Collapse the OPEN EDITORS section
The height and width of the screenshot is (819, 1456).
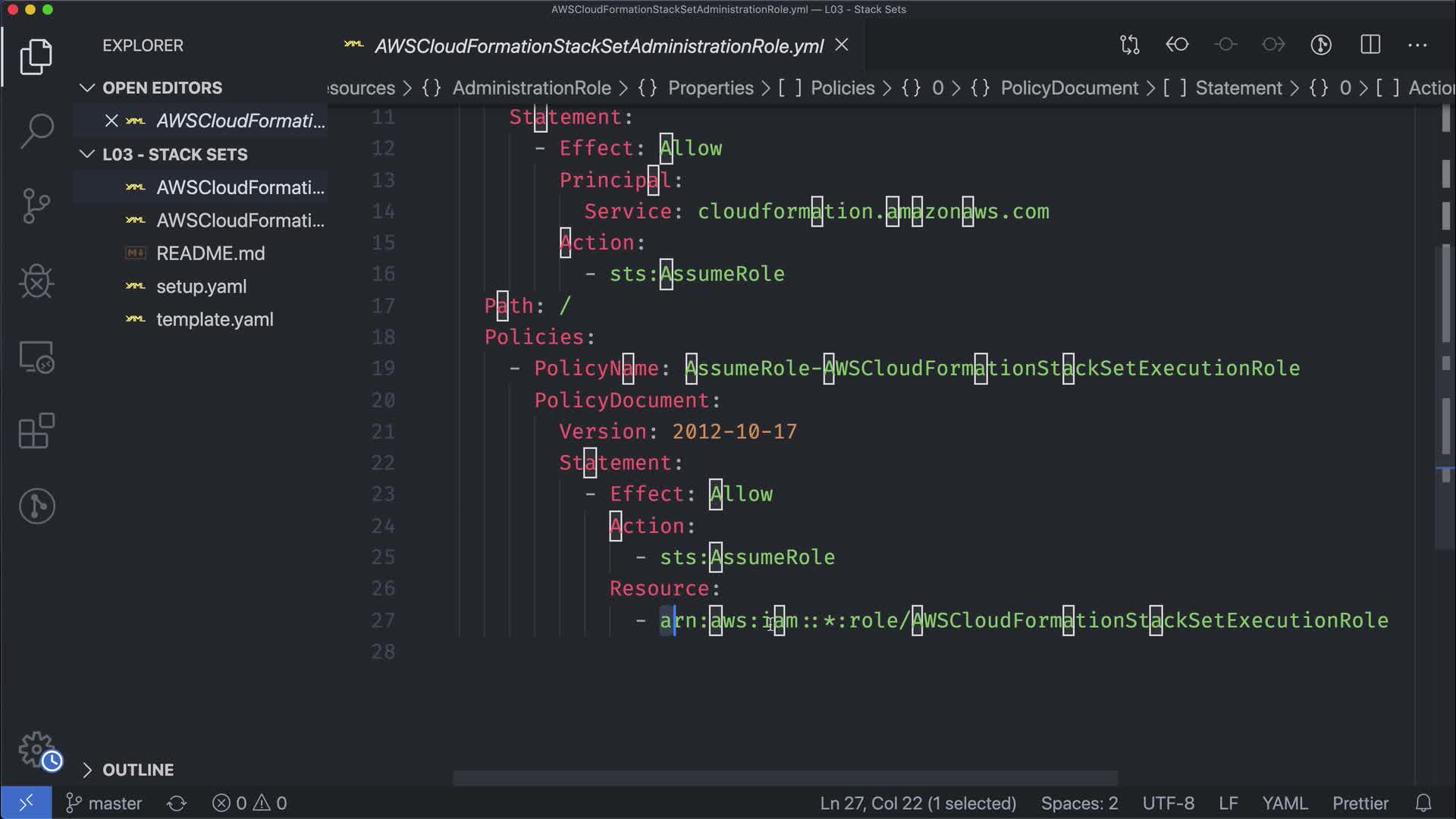(x=87, y=88)
